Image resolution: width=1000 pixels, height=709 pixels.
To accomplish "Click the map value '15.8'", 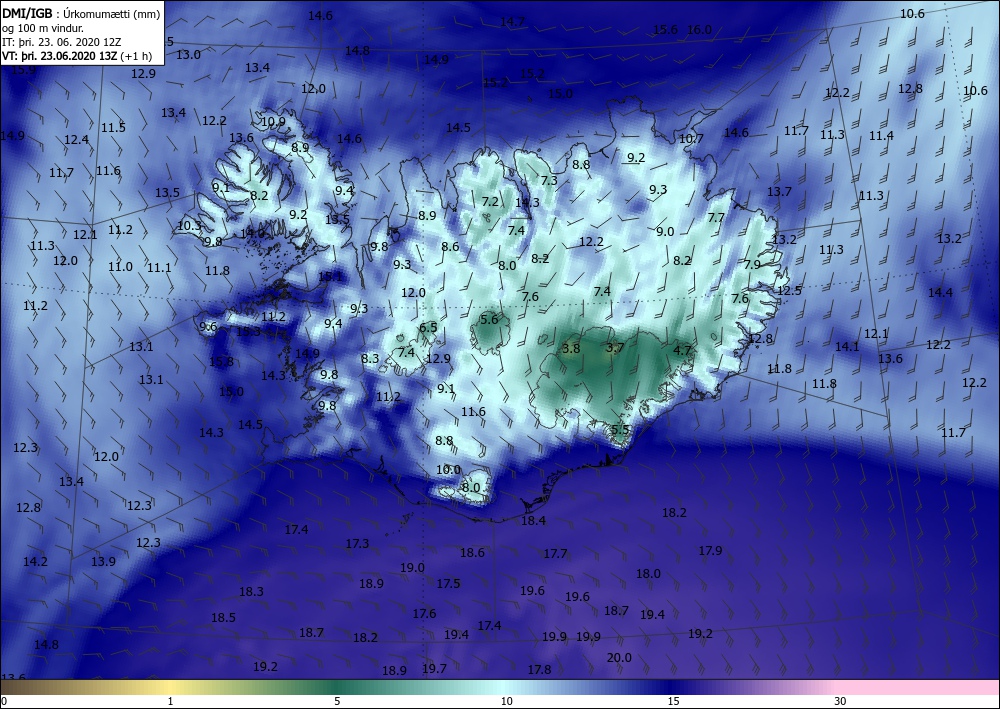I will point(221,362).
